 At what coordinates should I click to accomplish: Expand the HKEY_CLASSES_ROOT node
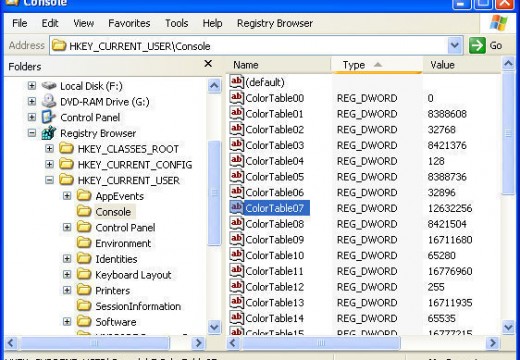click(x=49, y=149)
